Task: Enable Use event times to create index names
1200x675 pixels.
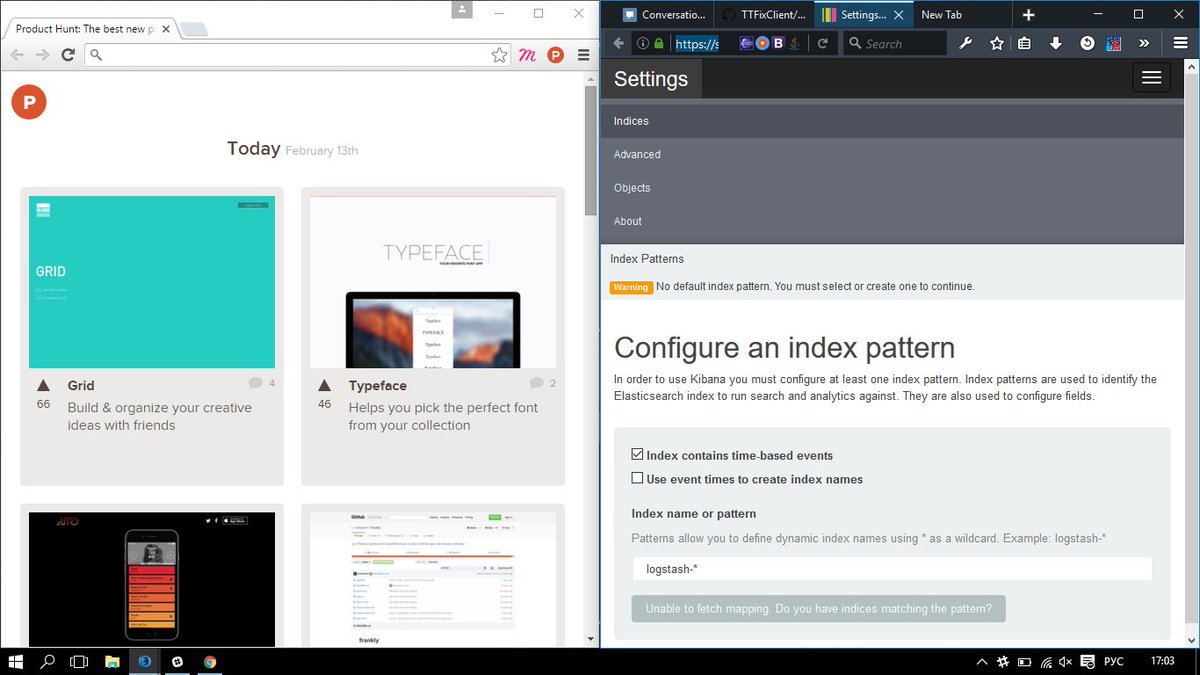Action: coord(638,478)
